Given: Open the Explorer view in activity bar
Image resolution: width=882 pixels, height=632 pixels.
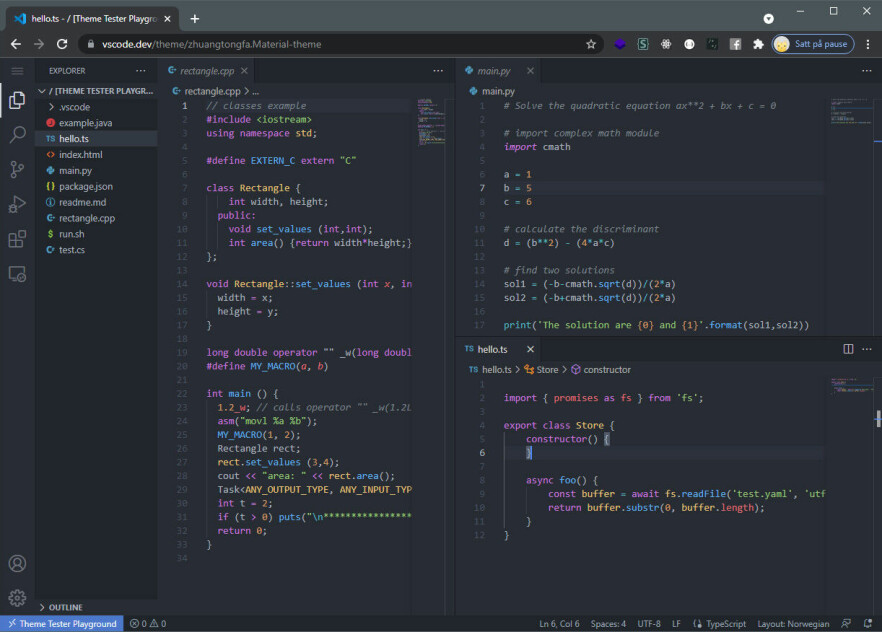Looking at the screenshot, I should [17, 100].
